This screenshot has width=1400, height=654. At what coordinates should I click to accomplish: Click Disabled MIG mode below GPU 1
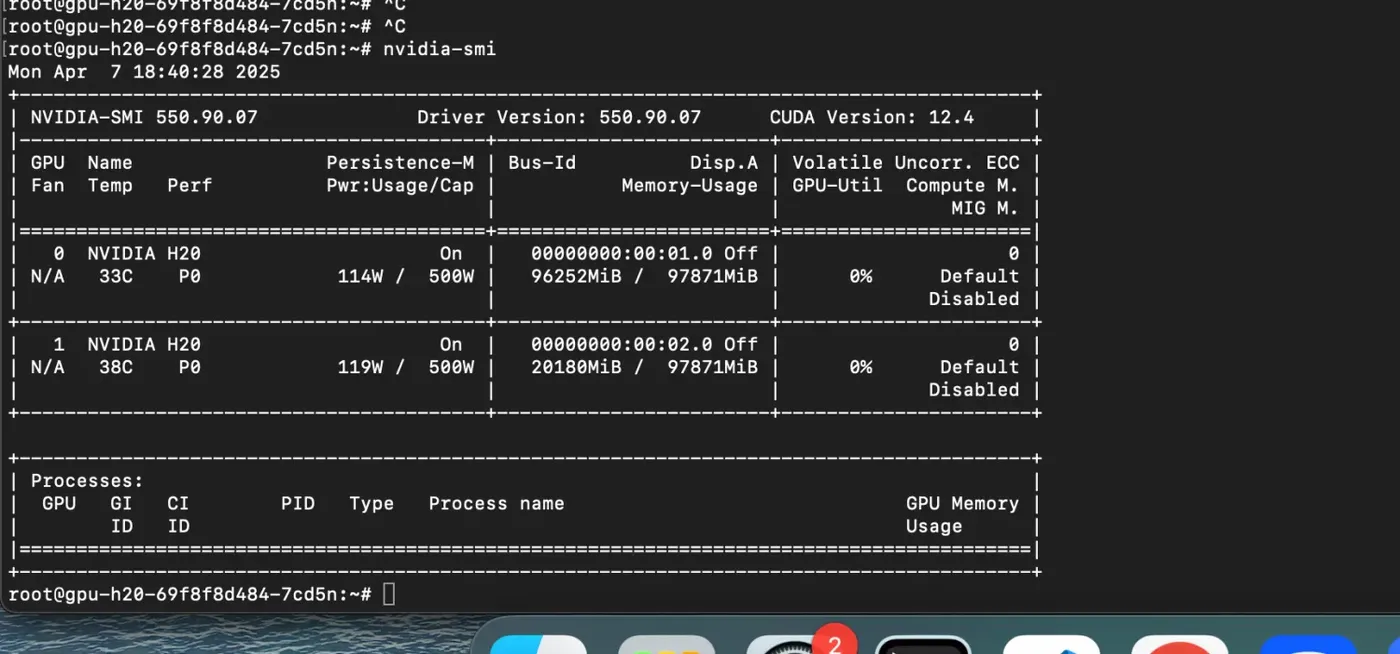973,390
